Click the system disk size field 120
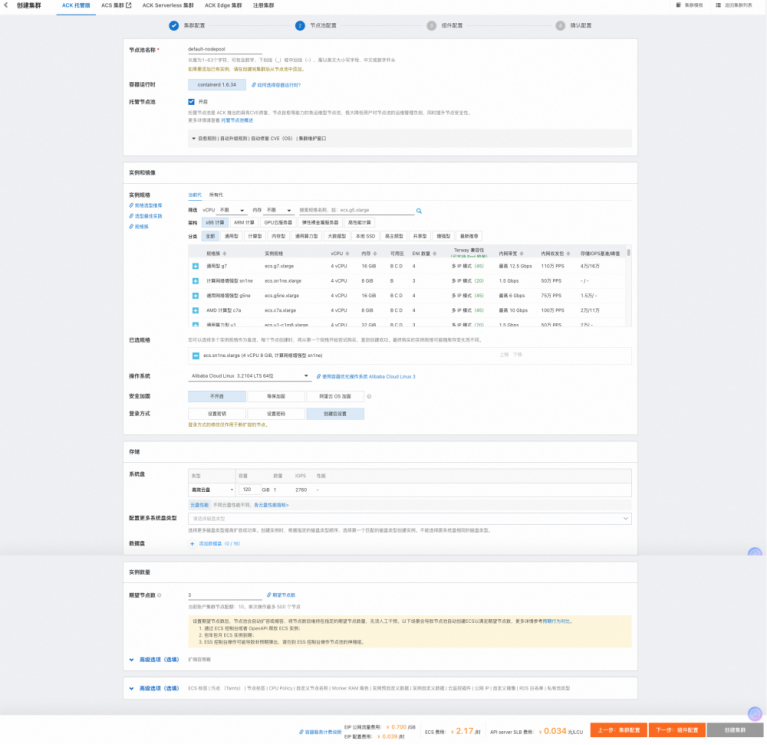 (x=249, y=490)
